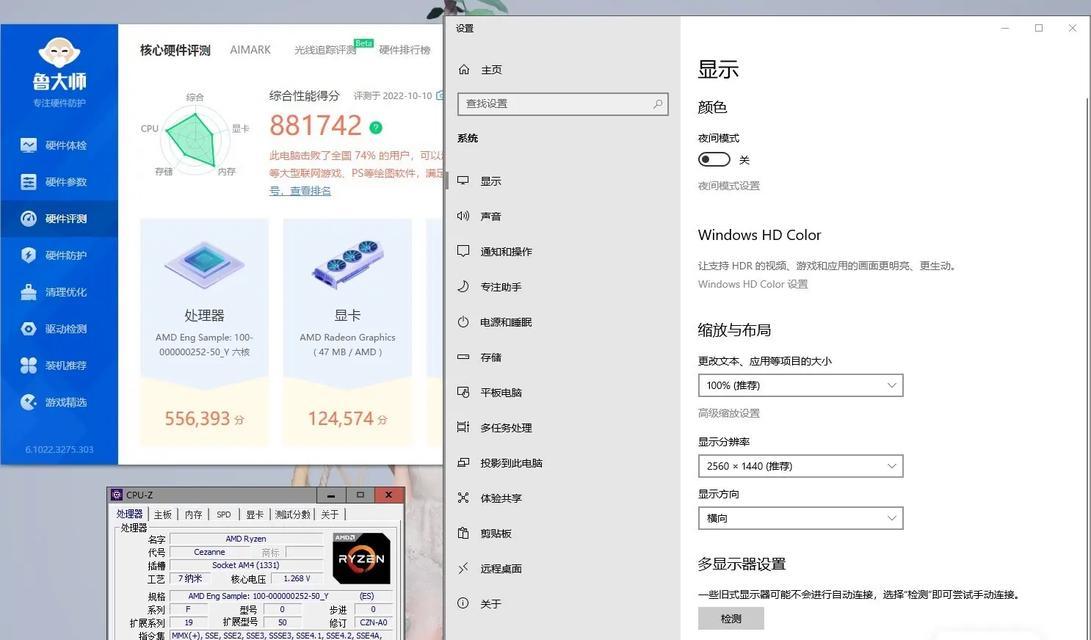1091x640 pixels.
Task: Click the 鲁大师 logo avatar
Action: (x=59, y=53)
